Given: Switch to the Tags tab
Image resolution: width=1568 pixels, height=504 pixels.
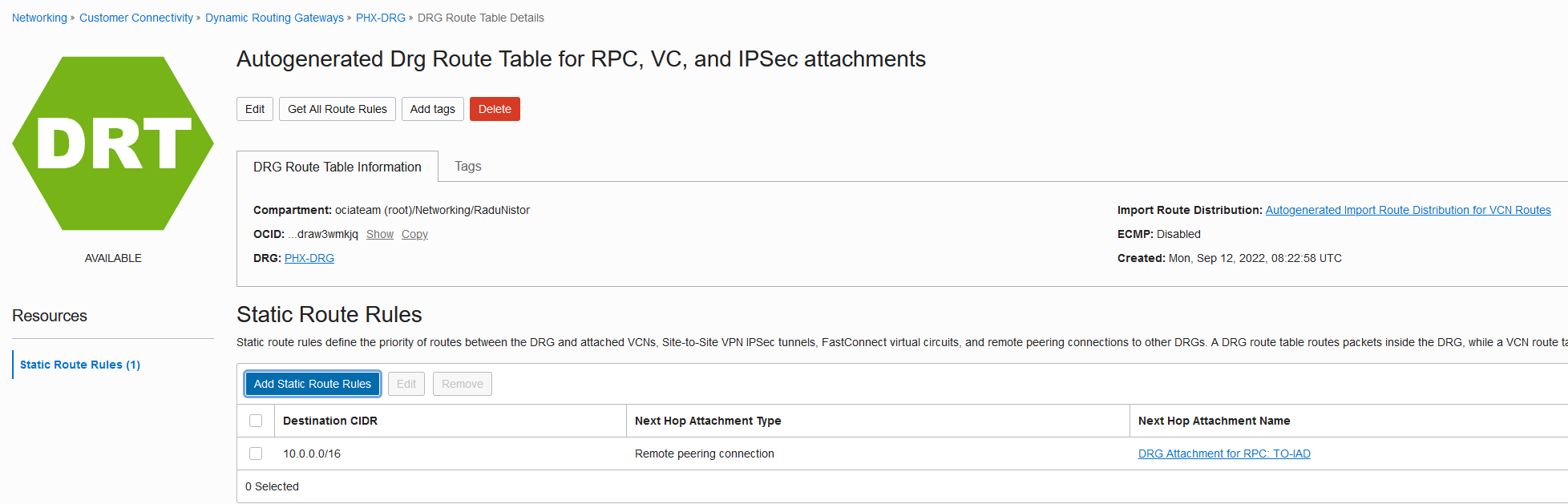Looking at the screenshot, I should point(467,166).
